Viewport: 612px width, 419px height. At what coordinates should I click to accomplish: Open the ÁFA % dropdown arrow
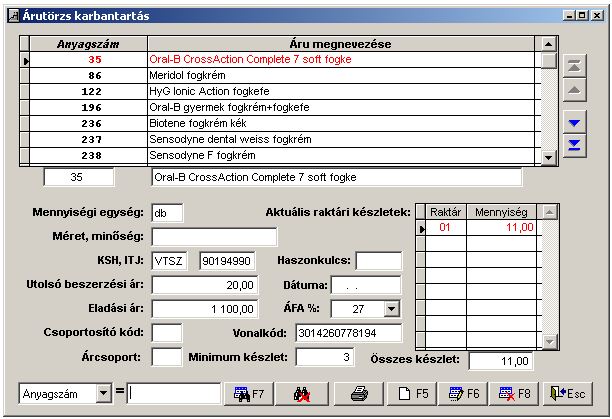(391, 309)
